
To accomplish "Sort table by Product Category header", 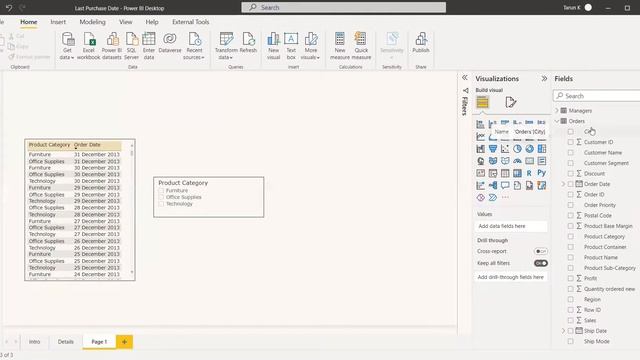I will click(49, 145).
